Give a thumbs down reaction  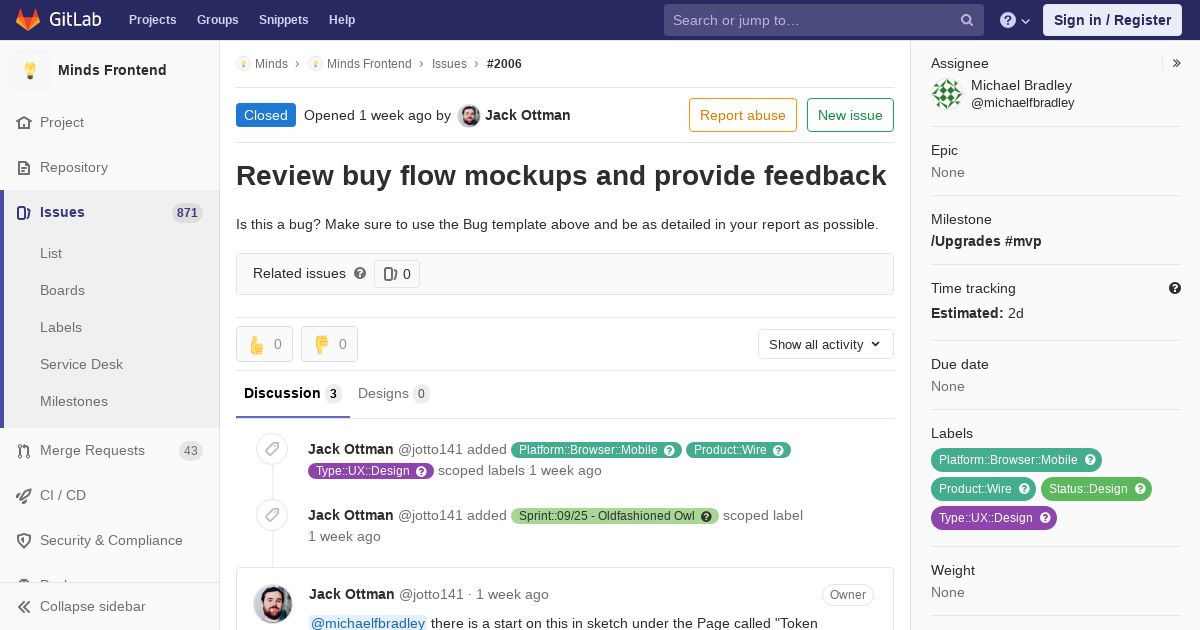tap(329, 344)
